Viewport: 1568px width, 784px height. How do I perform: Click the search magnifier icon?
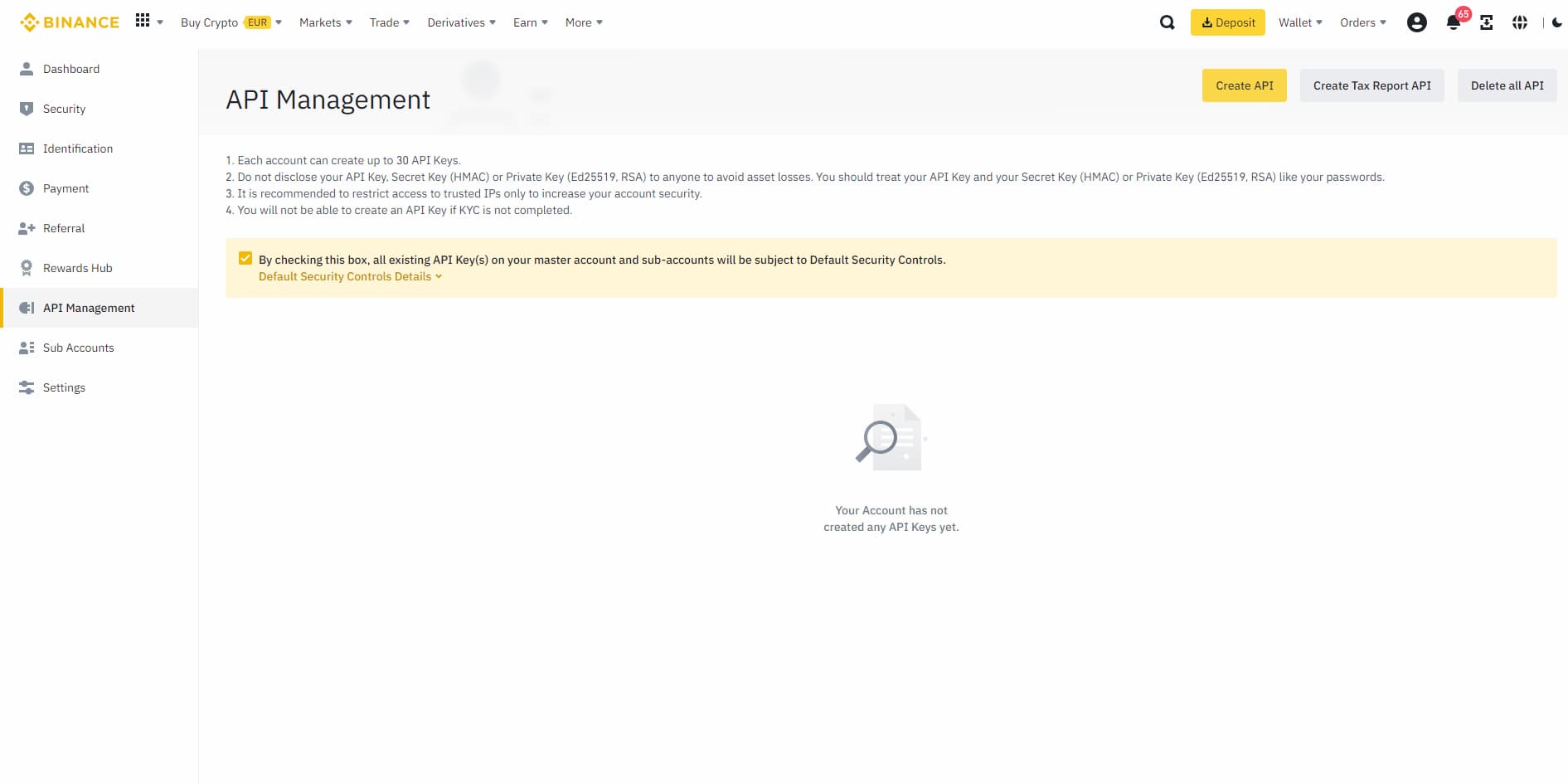[x=1167, y=22]
